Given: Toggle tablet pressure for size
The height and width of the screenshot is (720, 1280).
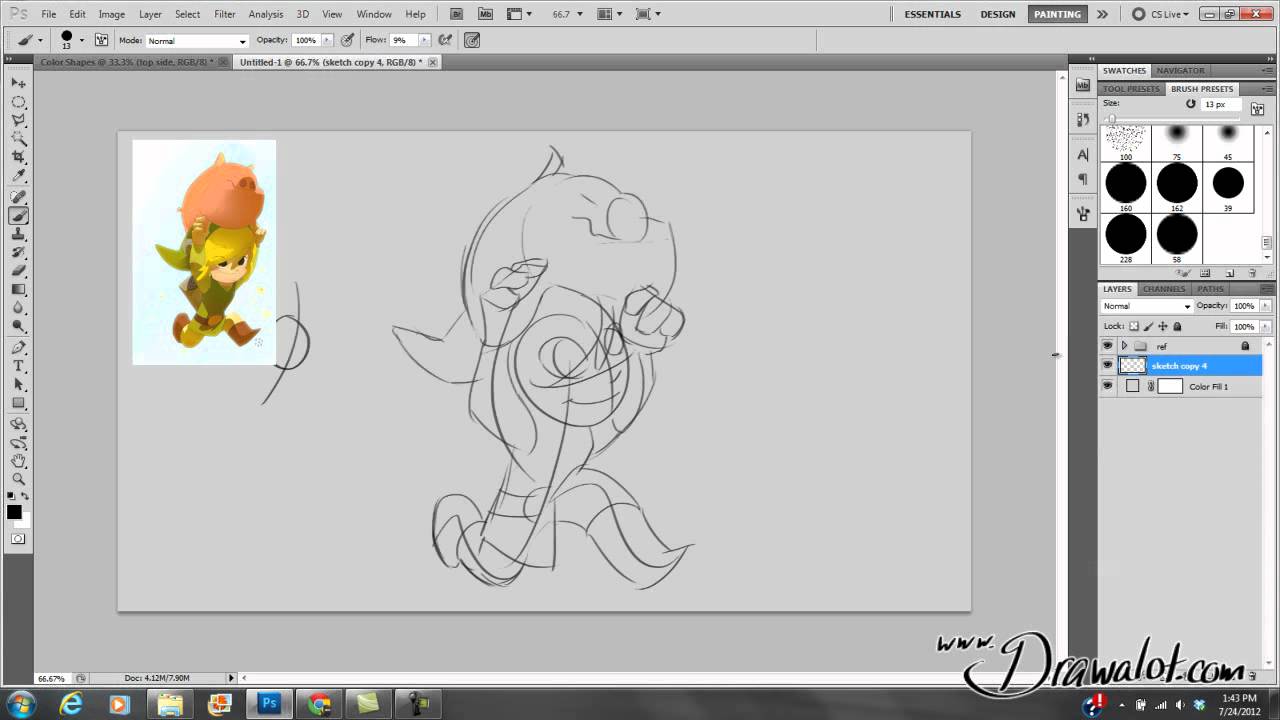Looking at the screenshot, I should click(x=472, y=40).
